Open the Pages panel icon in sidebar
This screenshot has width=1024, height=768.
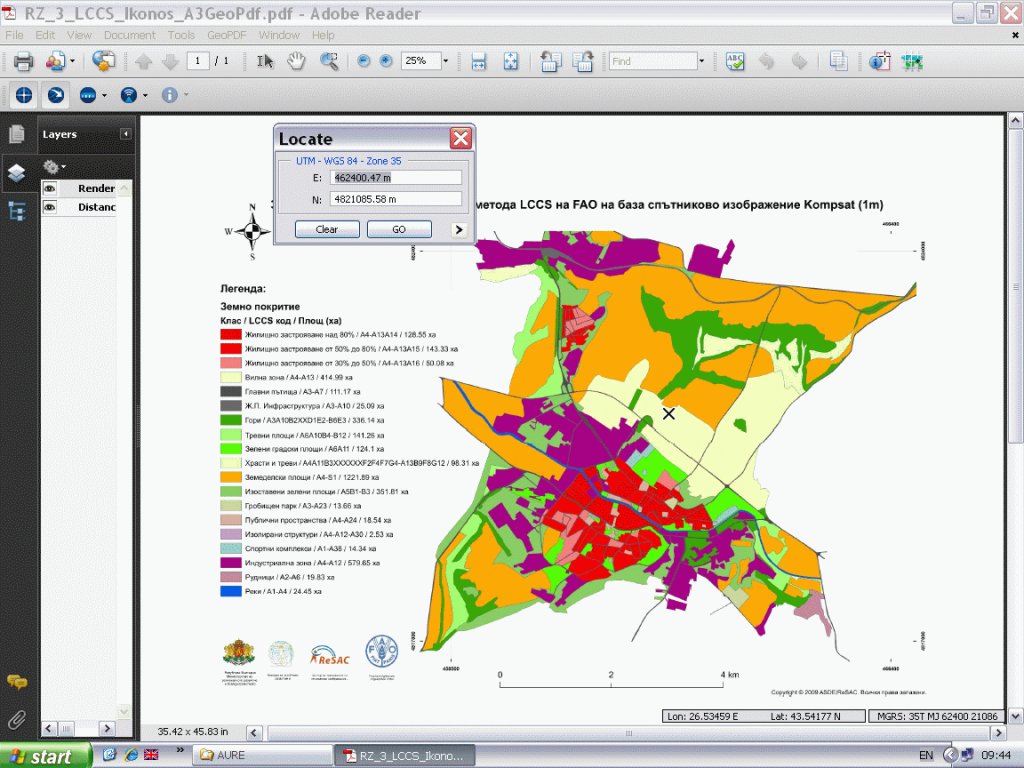point(17,134)
